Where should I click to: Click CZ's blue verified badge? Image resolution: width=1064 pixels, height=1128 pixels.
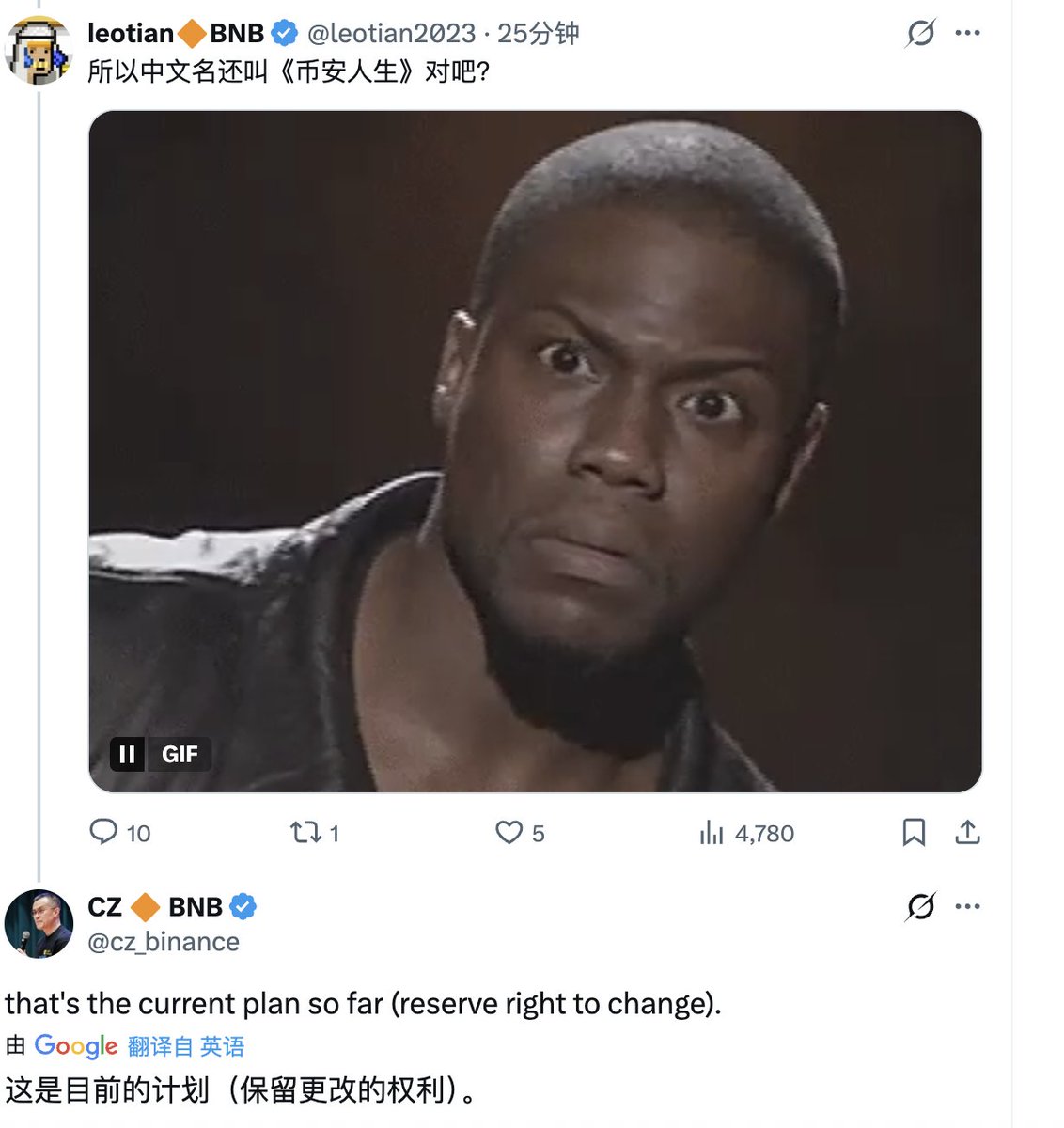(x=243, y=907)
